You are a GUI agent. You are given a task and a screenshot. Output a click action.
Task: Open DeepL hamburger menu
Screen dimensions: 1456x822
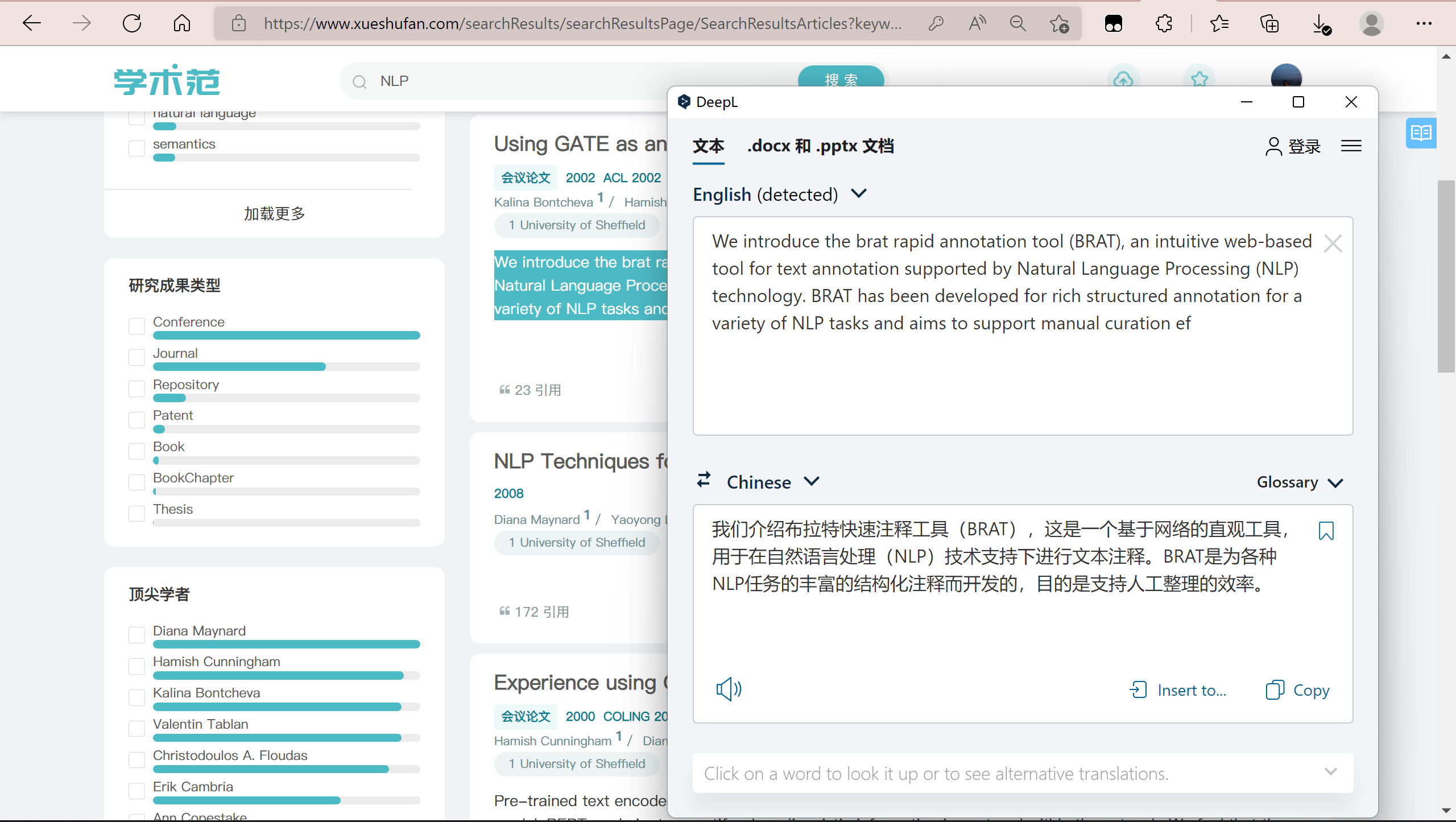[x=1351, y=146]
